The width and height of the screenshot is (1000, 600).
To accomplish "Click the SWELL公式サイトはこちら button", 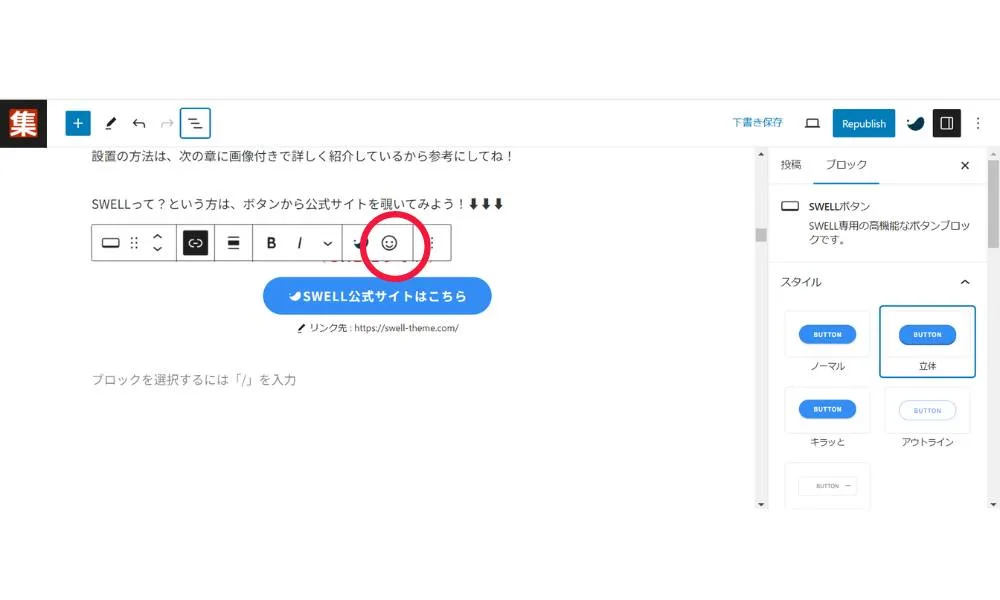I will click(x=377, y=296).
